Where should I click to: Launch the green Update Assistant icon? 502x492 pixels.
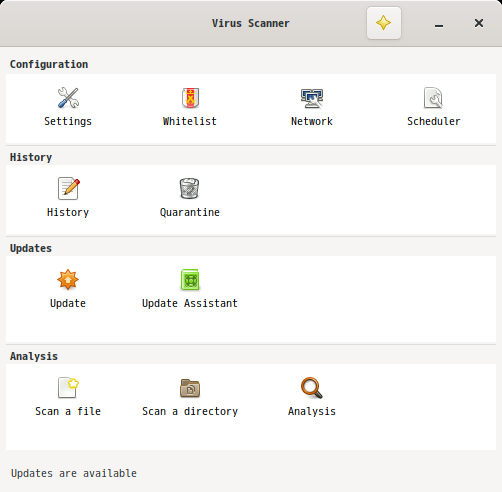[190, 279]
